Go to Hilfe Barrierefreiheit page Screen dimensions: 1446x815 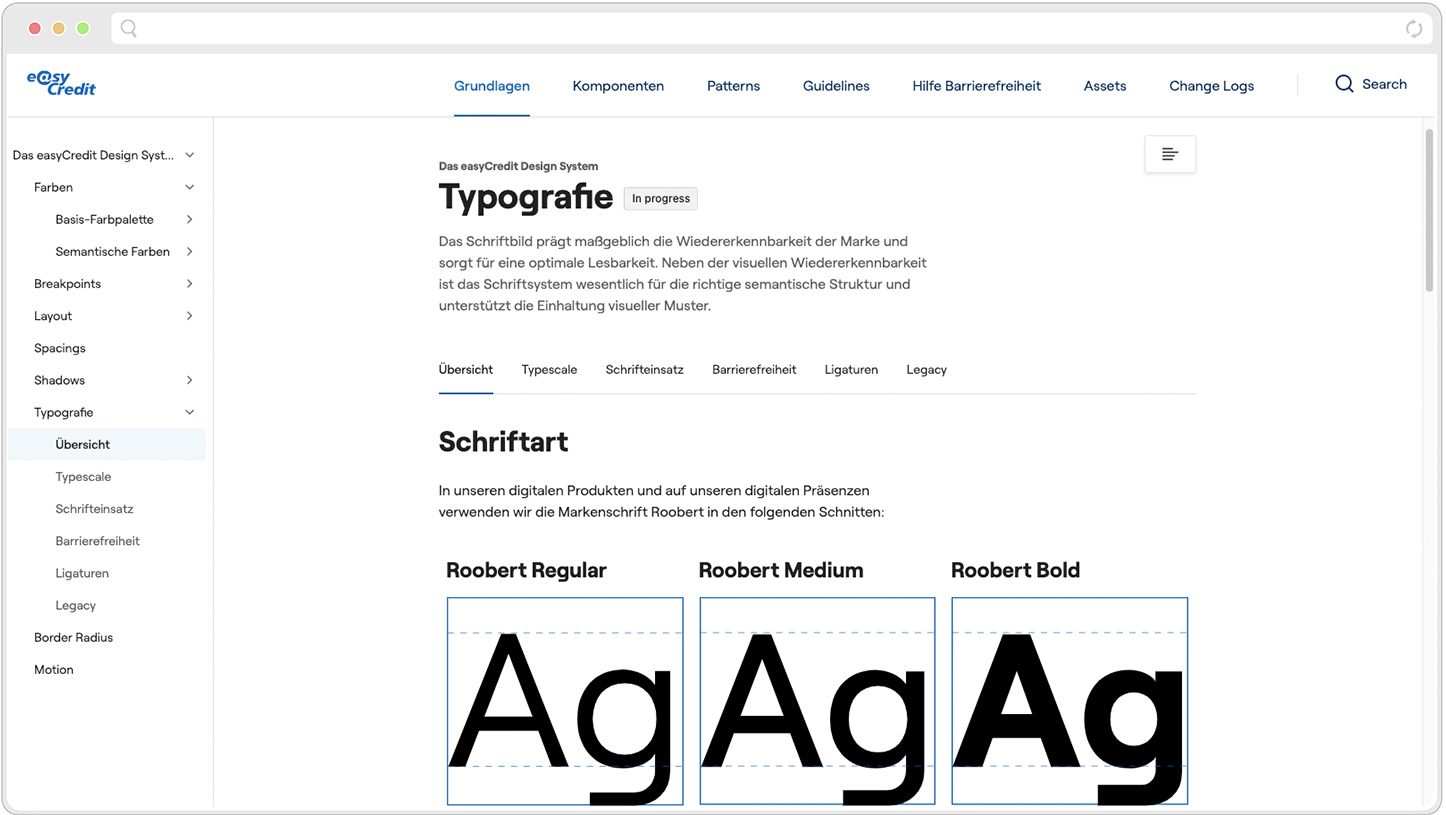(x=976, y=86)
